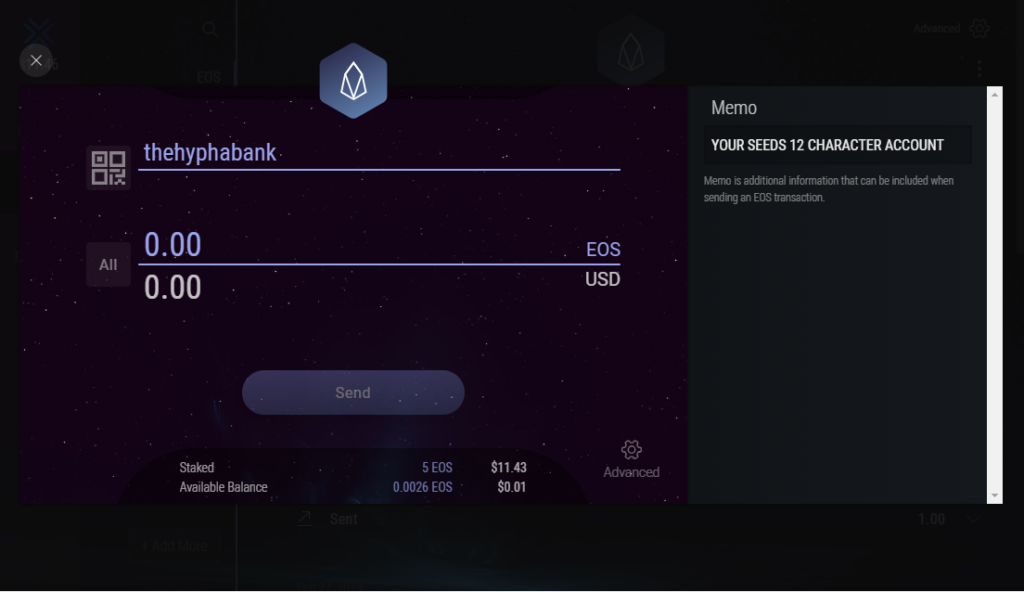Image resolution: width=1024 pixels, height=592 pixels.
Task: Click the dimmed Advanced gear at top right
Action: (x=979, y=29)
